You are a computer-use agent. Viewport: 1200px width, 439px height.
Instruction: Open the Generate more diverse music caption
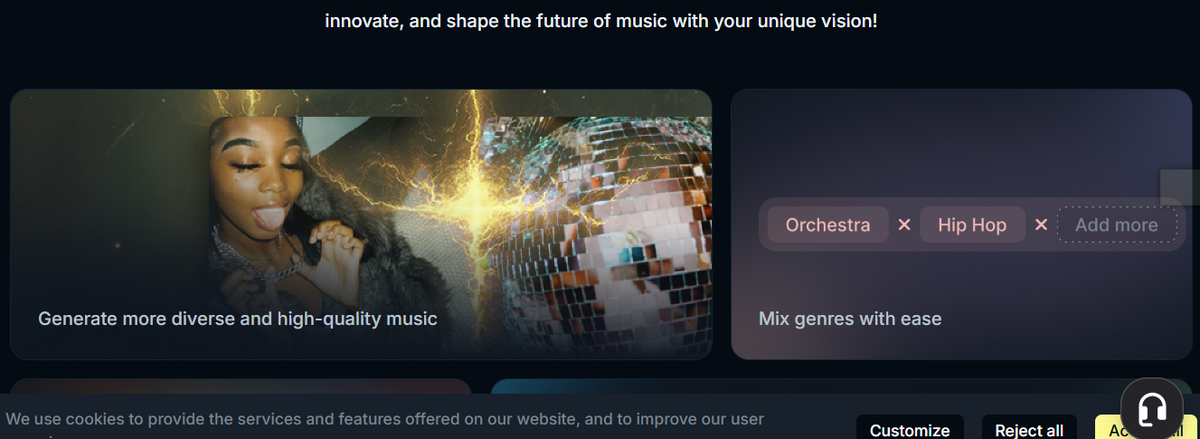pos(238,319)
